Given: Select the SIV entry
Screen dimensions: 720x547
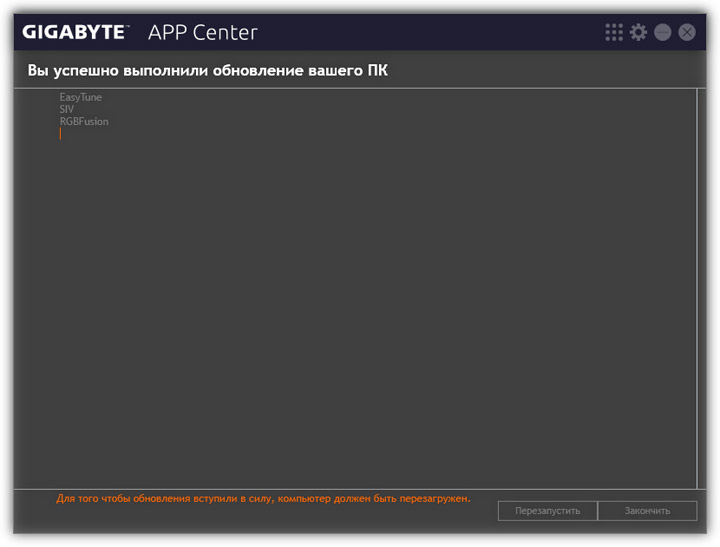Looking at the screenshot, I should click(x=67, y=109).
